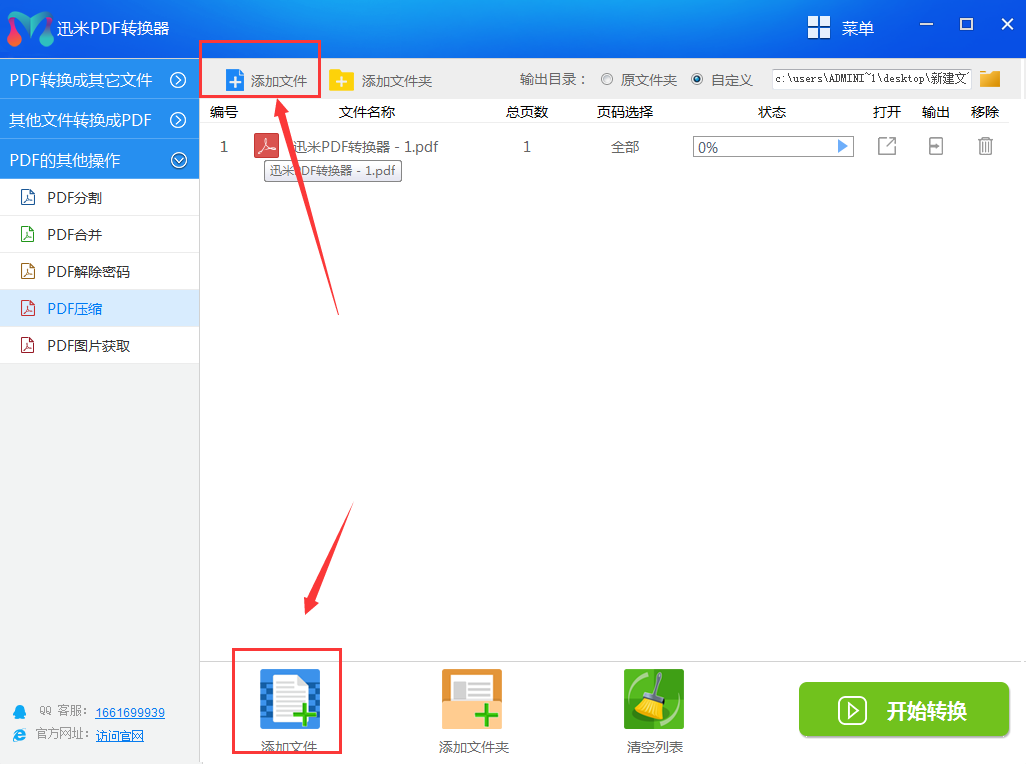Select PDF分割 in the sidebar
This screenshot has width=1026, height=764.
pyautogui.click(x=75, y=198)
